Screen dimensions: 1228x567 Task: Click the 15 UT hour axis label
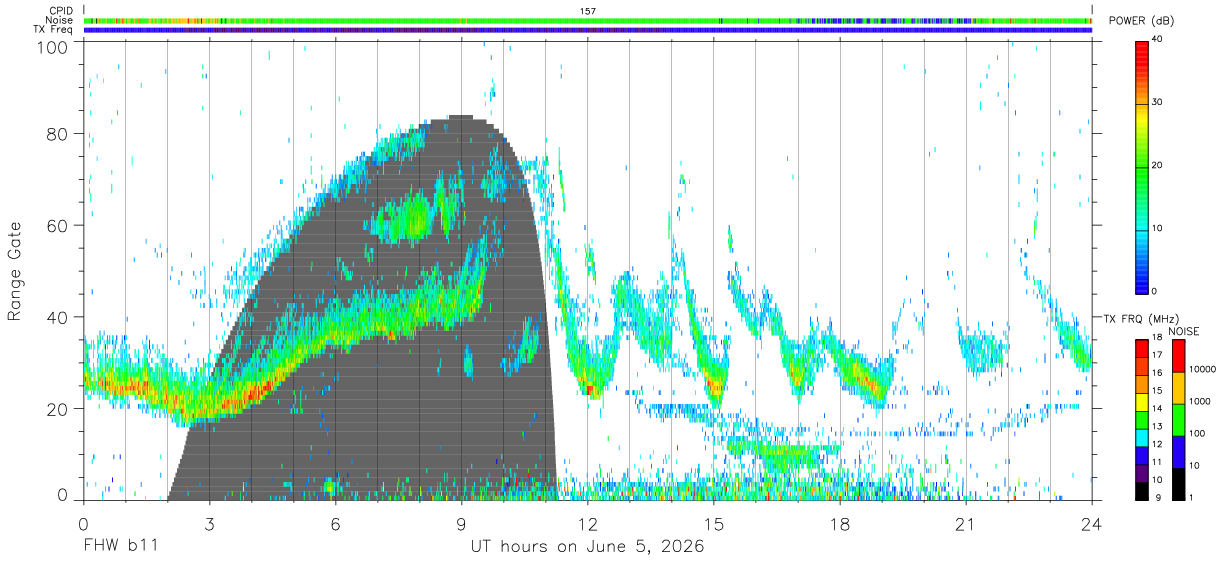[x=714, y=525]
